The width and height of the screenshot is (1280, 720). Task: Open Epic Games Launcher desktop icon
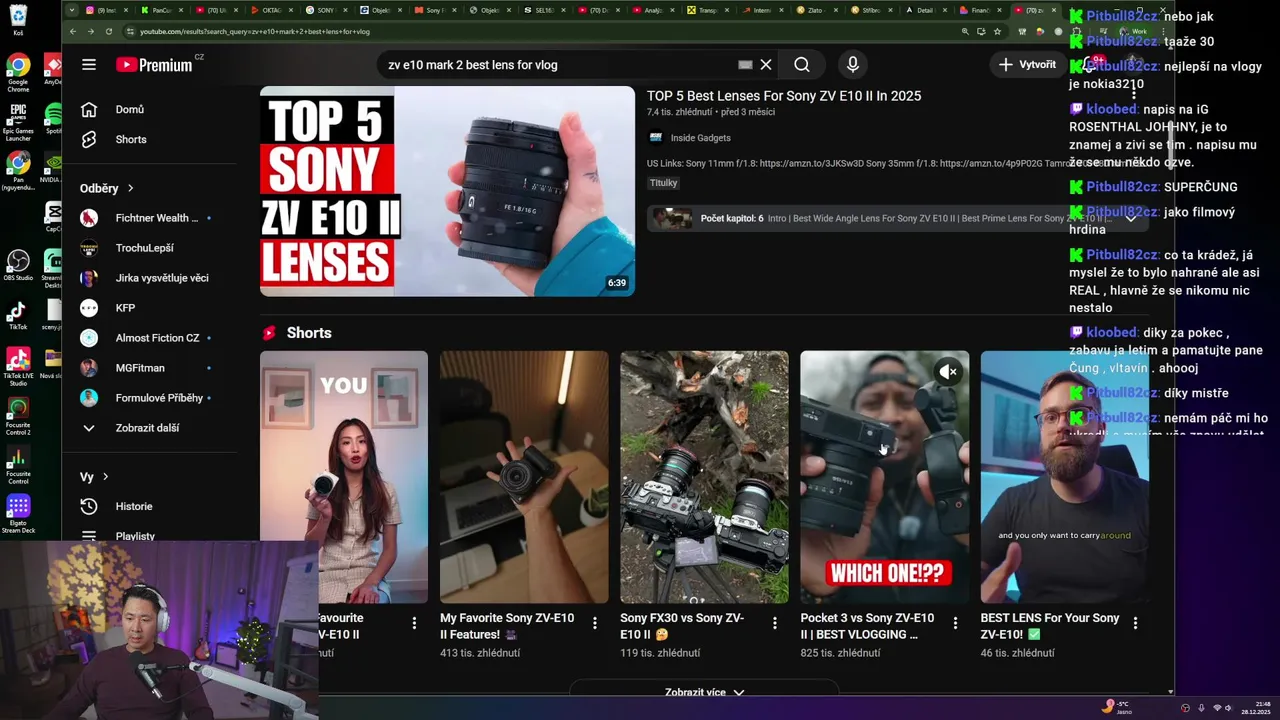point(18,122)
